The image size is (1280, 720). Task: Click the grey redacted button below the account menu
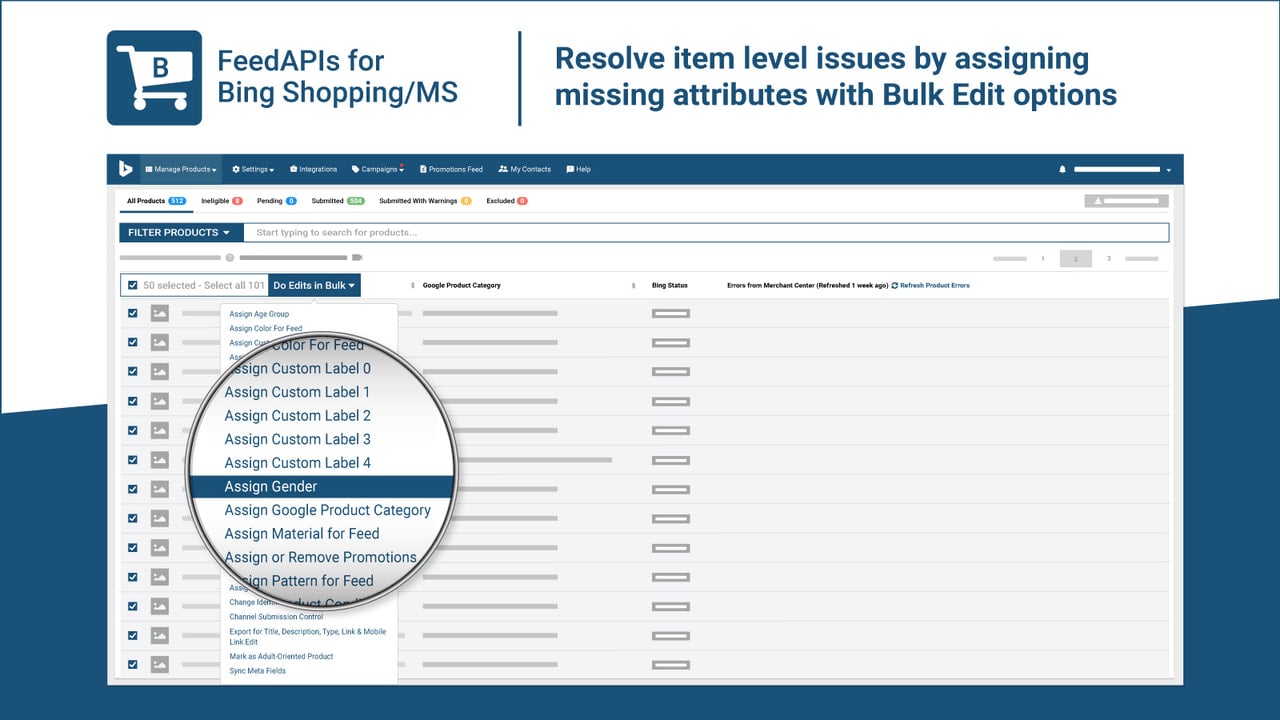[x=1127, y=201]
